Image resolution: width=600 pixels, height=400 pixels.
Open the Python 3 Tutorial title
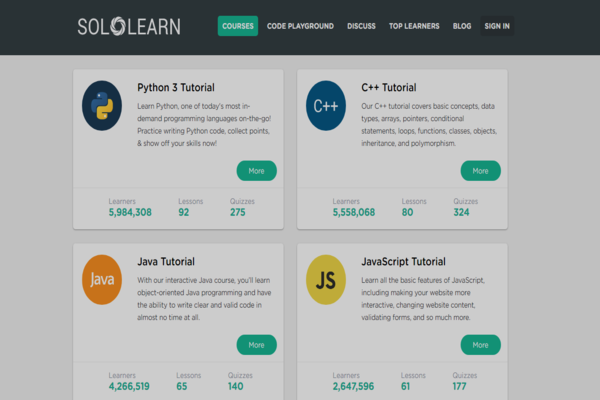175,88
